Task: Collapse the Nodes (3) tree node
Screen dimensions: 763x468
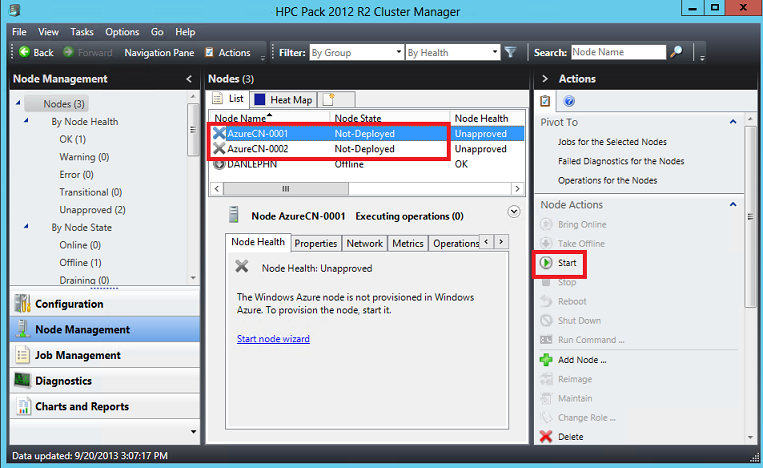Action: point(18,103)
